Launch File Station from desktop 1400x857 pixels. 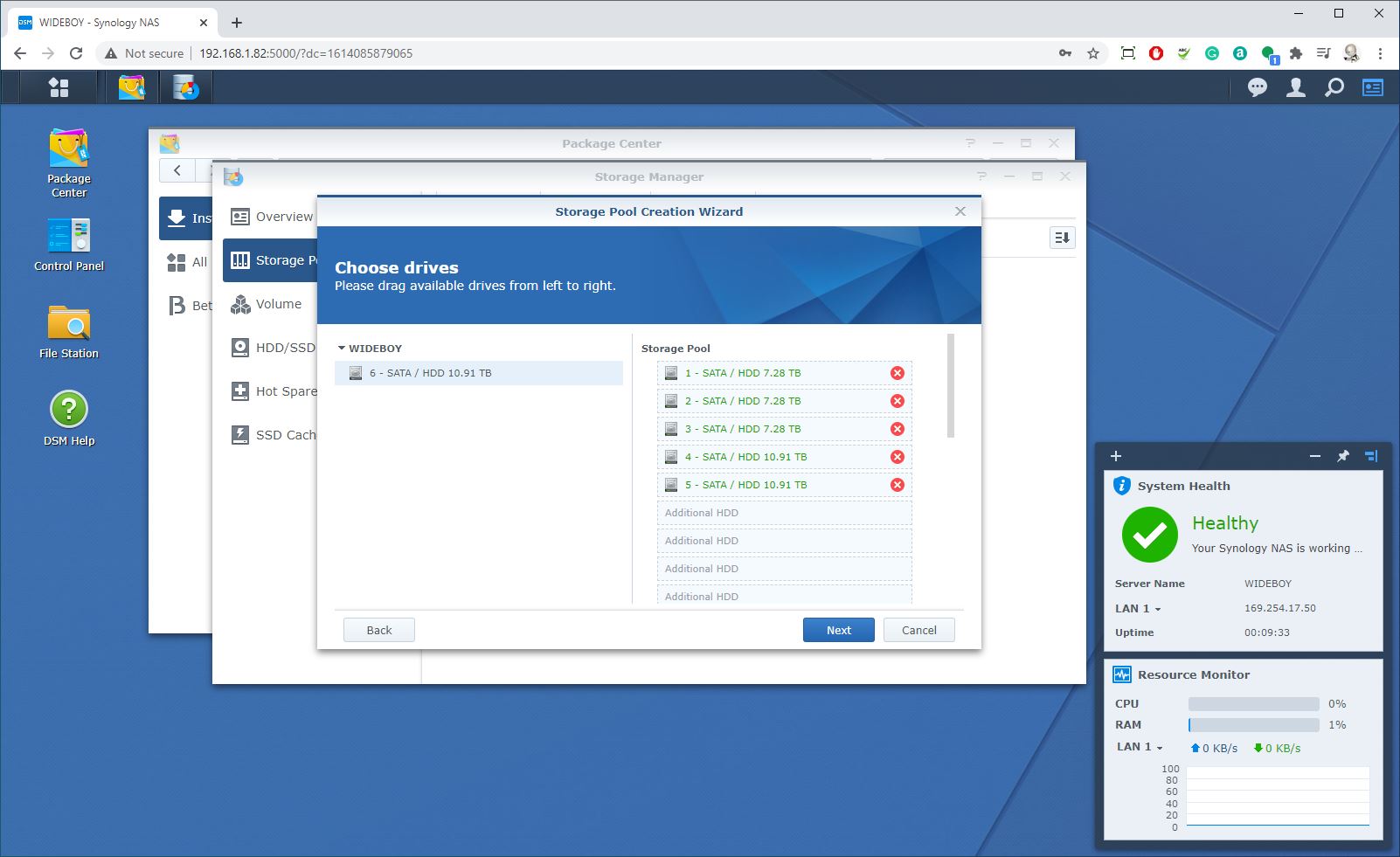click(x=69, y=332)
